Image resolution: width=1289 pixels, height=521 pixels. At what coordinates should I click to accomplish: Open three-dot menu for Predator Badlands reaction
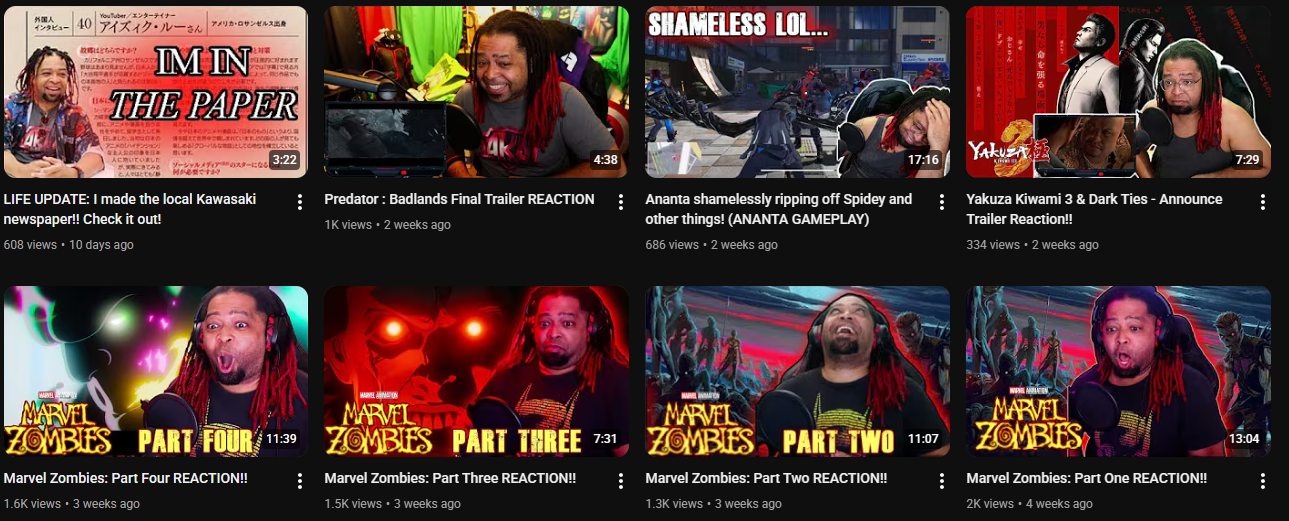point(620,202)
